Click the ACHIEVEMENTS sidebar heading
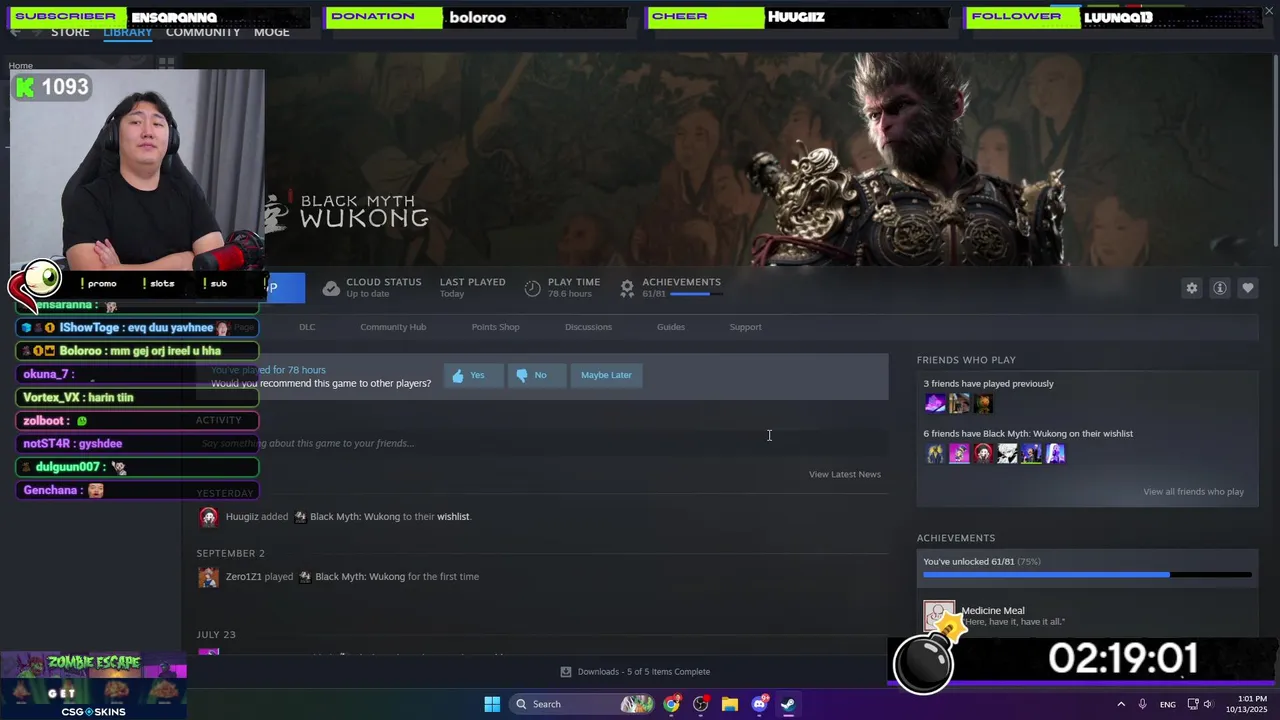Viewport: 1280px width, 720px height. click(956, 538)
